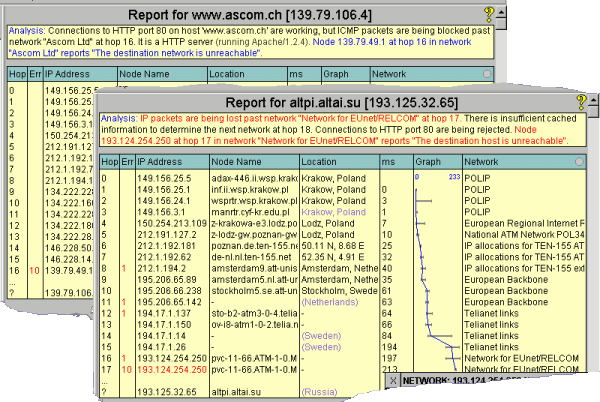Viewport: 600px width, 402px height.
Task: Select IP 139.79.49.1 at hop 16 in ascom.ch
Action: point(68,270)
